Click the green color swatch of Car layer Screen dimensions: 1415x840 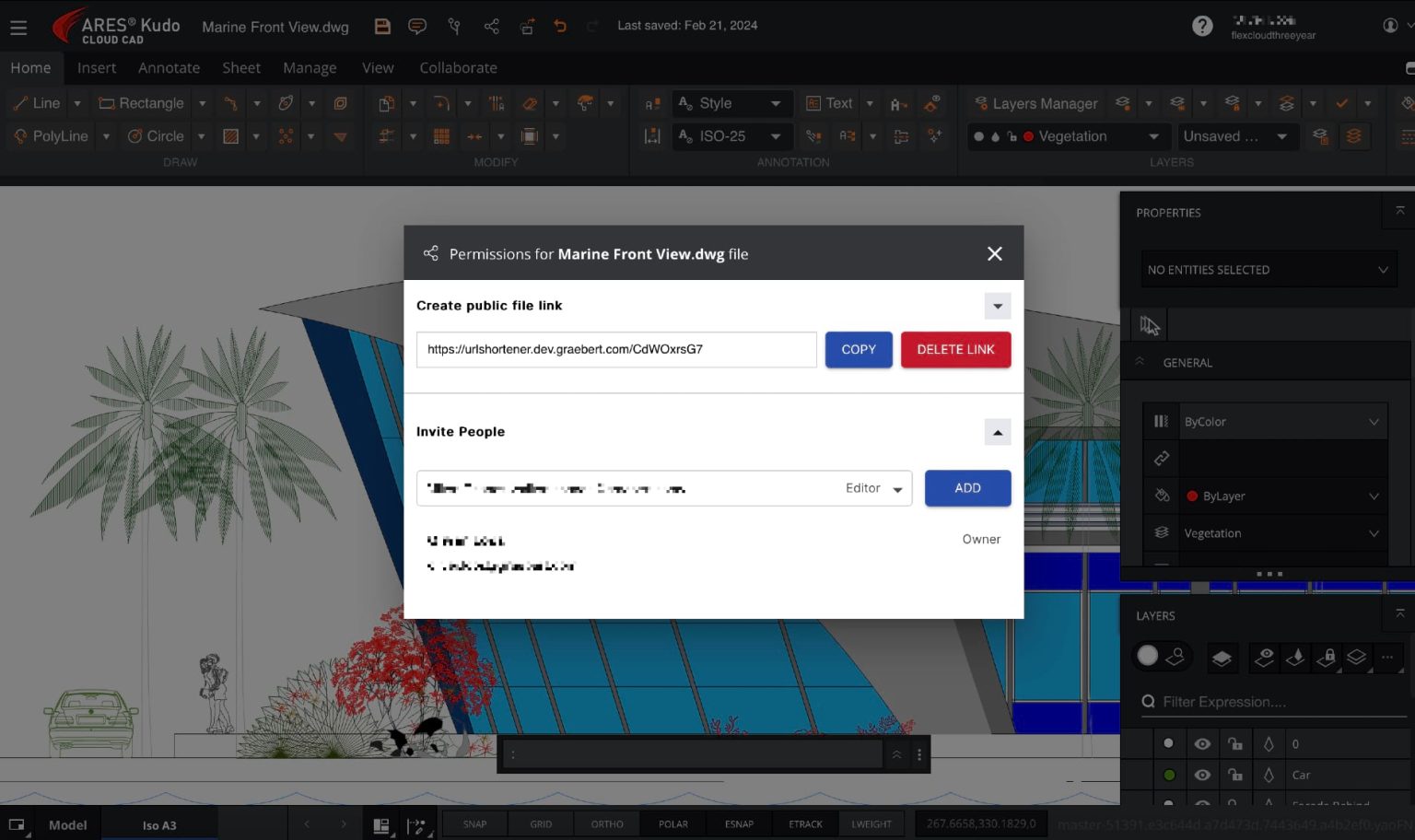tap(1169, 775)
